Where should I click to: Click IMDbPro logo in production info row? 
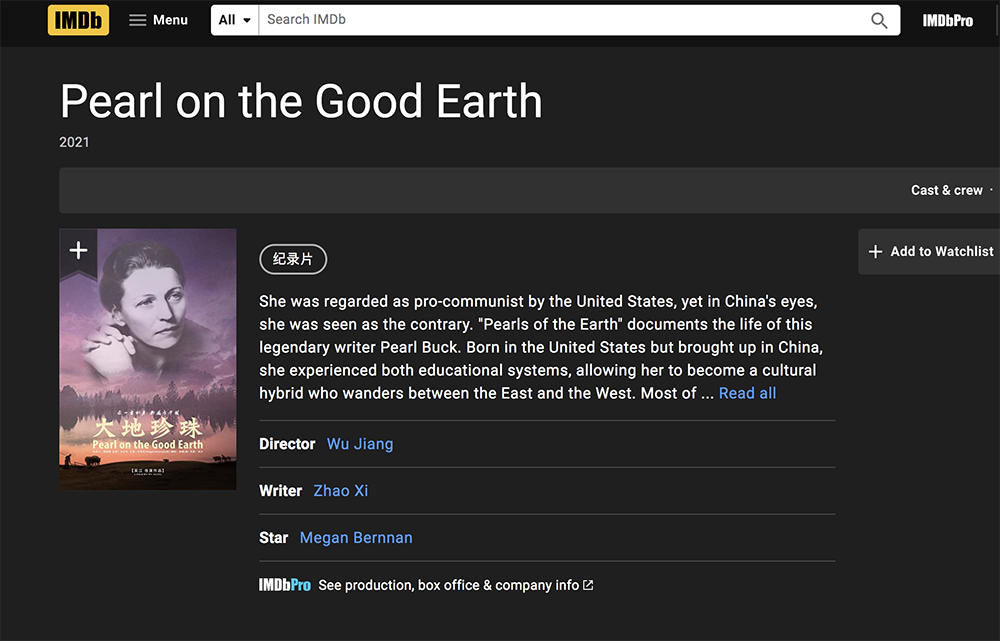[x=284, y=585]
